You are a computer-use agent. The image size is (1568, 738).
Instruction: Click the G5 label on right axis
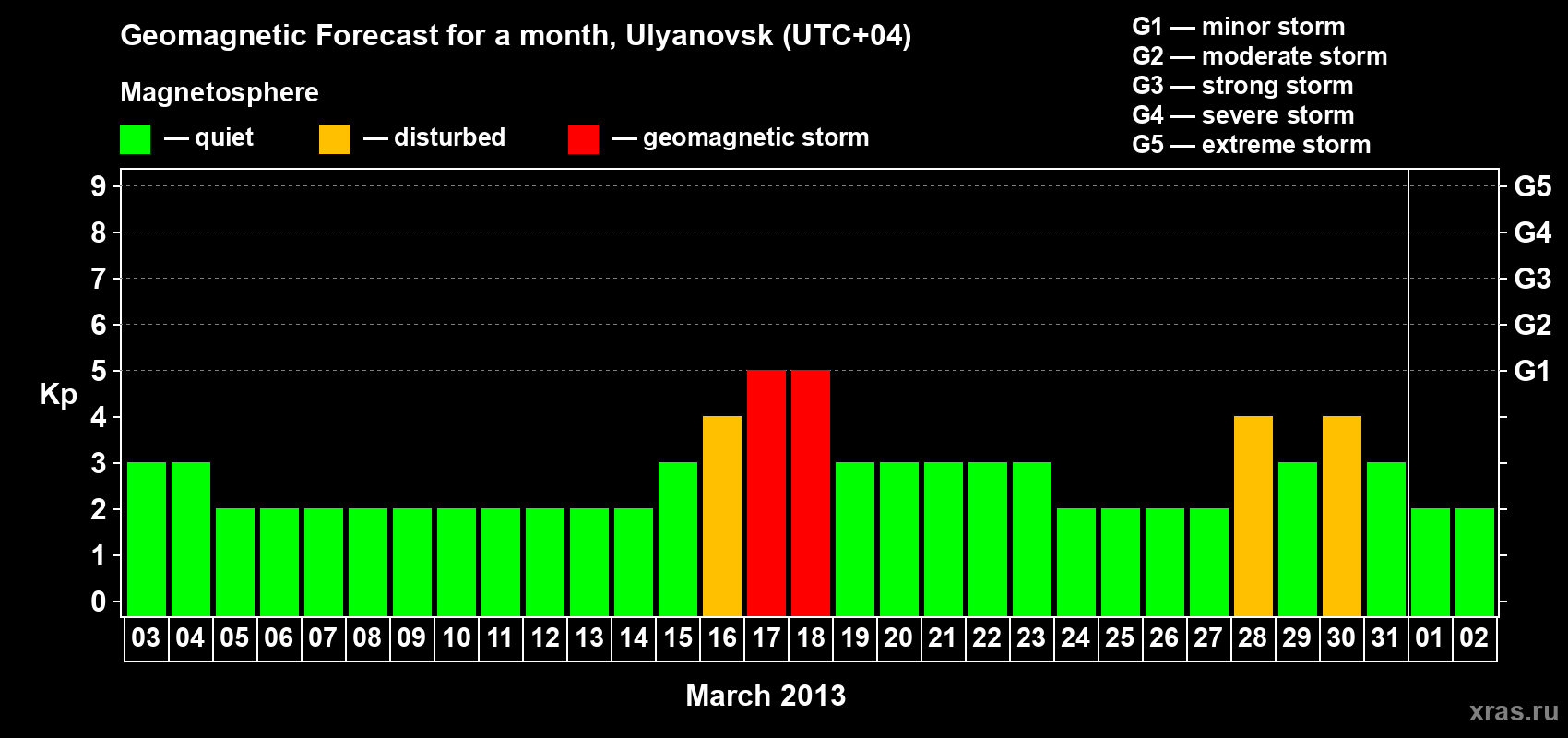click(1532, 186)
